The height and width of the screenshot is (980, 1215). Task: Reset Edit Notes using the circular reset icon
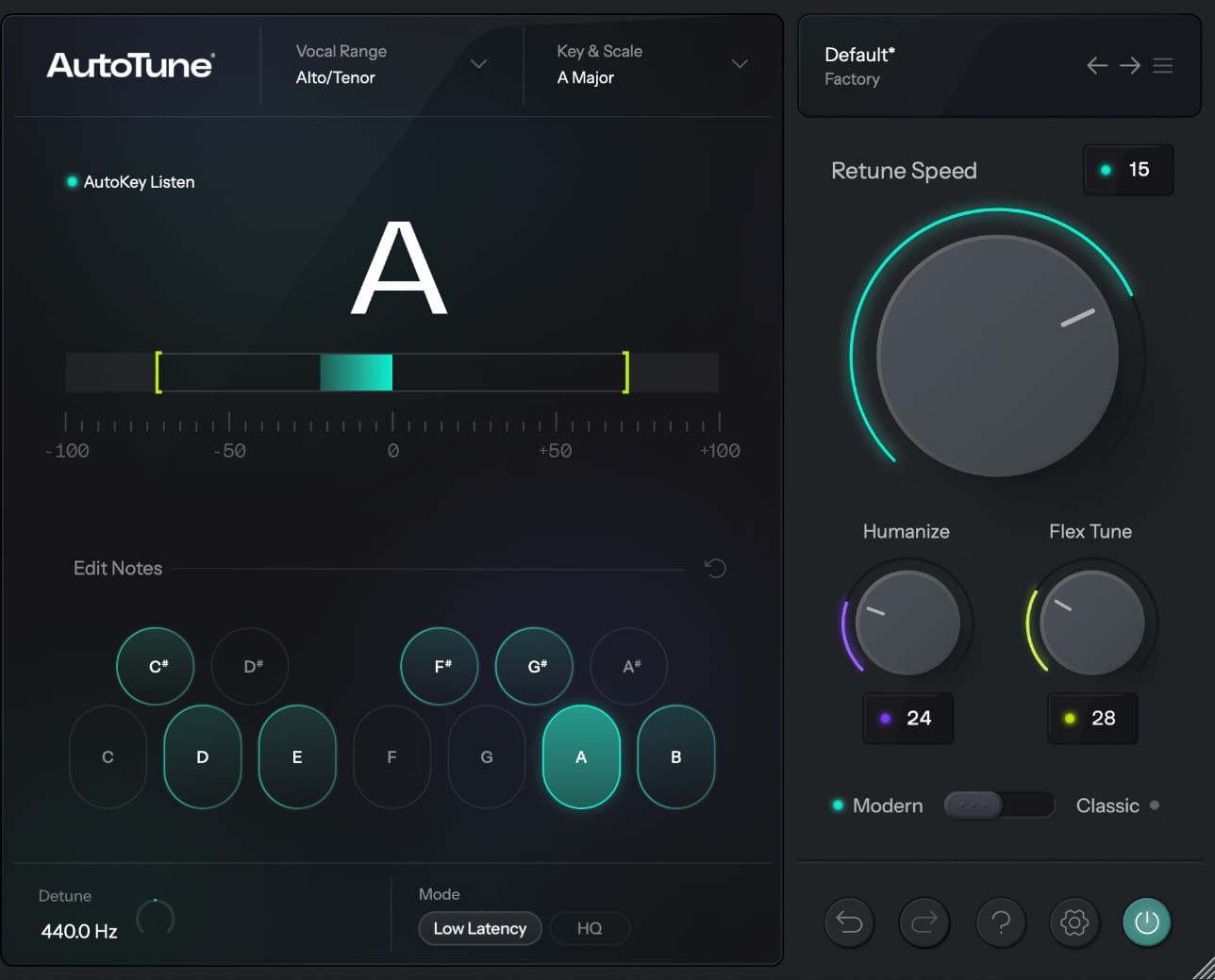[715, 568]
